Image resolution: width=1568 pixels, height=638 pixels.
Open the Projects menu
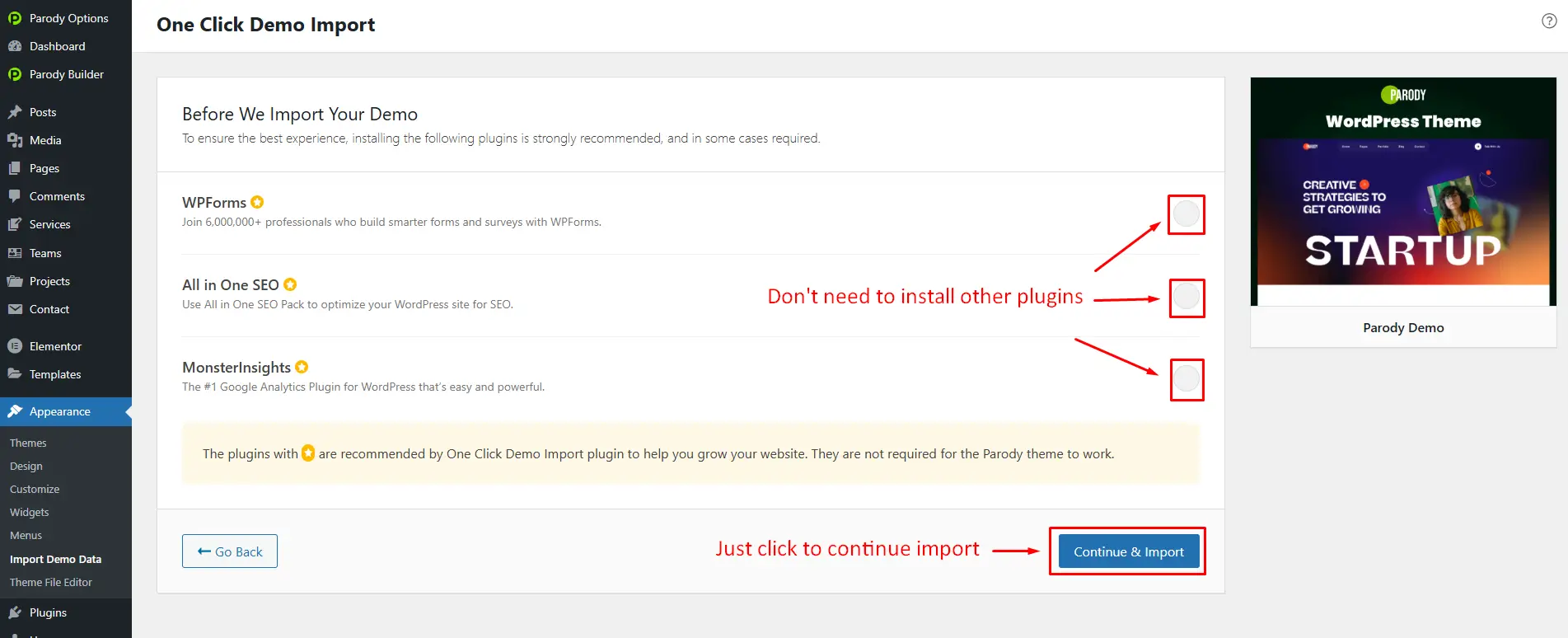(66, 281)
